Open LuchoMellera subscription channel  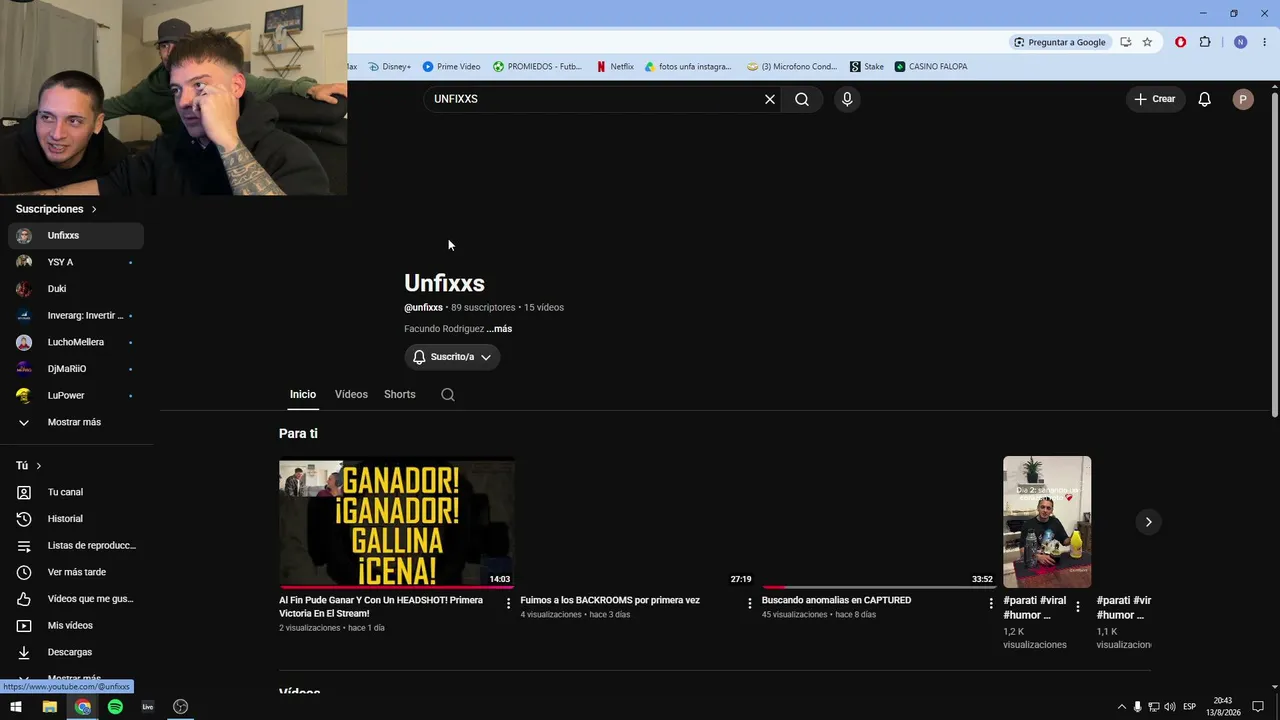(76, 342)
